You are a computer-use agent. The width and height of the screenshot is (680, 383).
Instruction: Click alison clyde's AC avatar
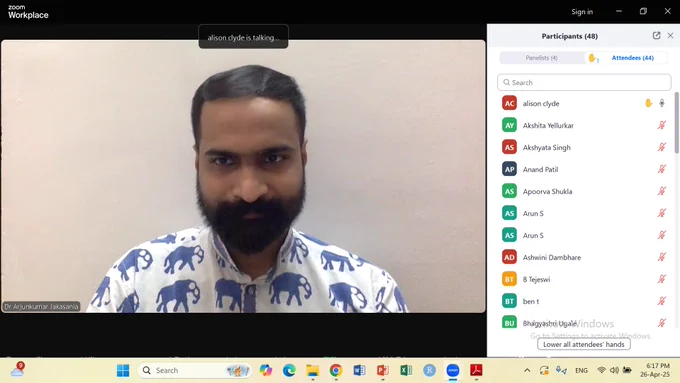[509, 103]
